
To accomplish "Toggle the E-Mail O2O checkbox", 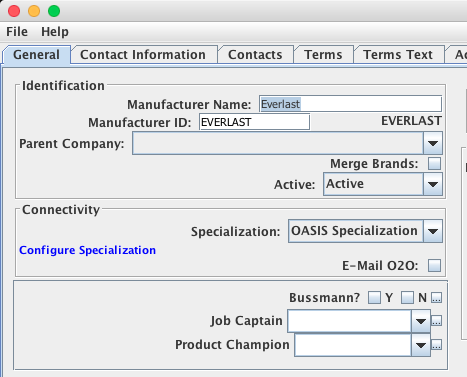I will [434, 266].
